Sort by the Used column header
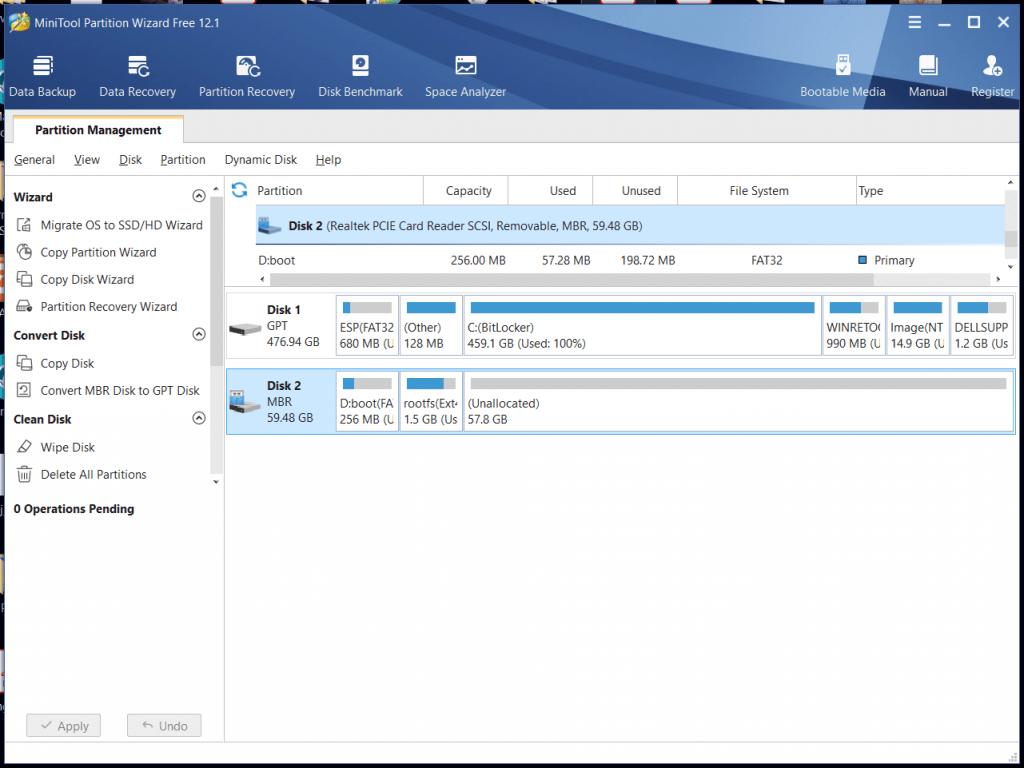Screen dimensions: 1024x768 [551, 191]
